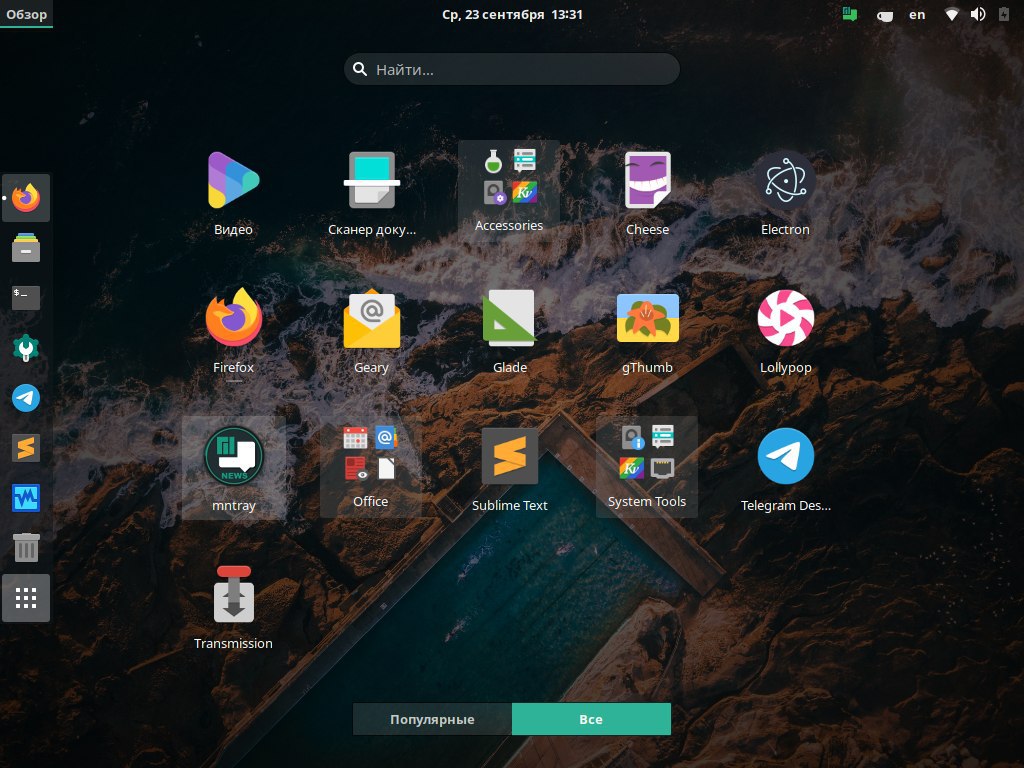This screenshot has width=1024, height=768.
Task: Open the Transmission torrent client
Action: click(x=233, y=607)
